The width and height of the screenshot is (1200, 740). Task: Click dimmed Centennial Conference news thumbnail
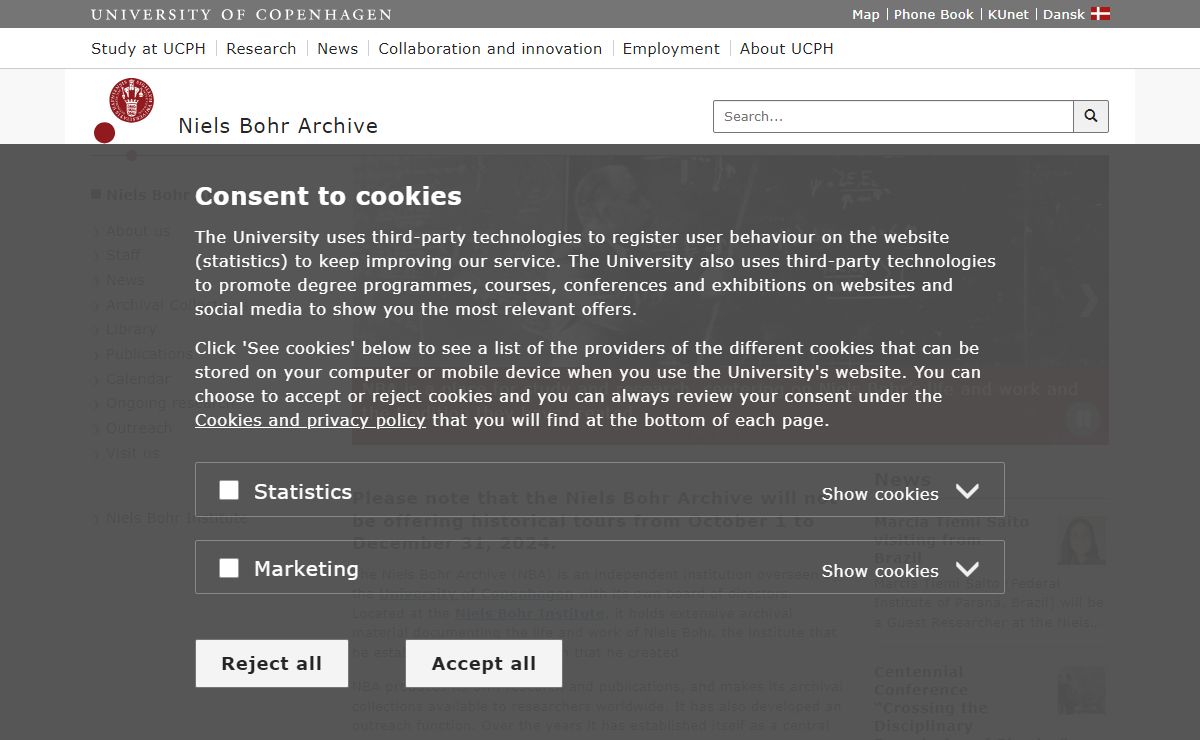(x=1082, y=691)
